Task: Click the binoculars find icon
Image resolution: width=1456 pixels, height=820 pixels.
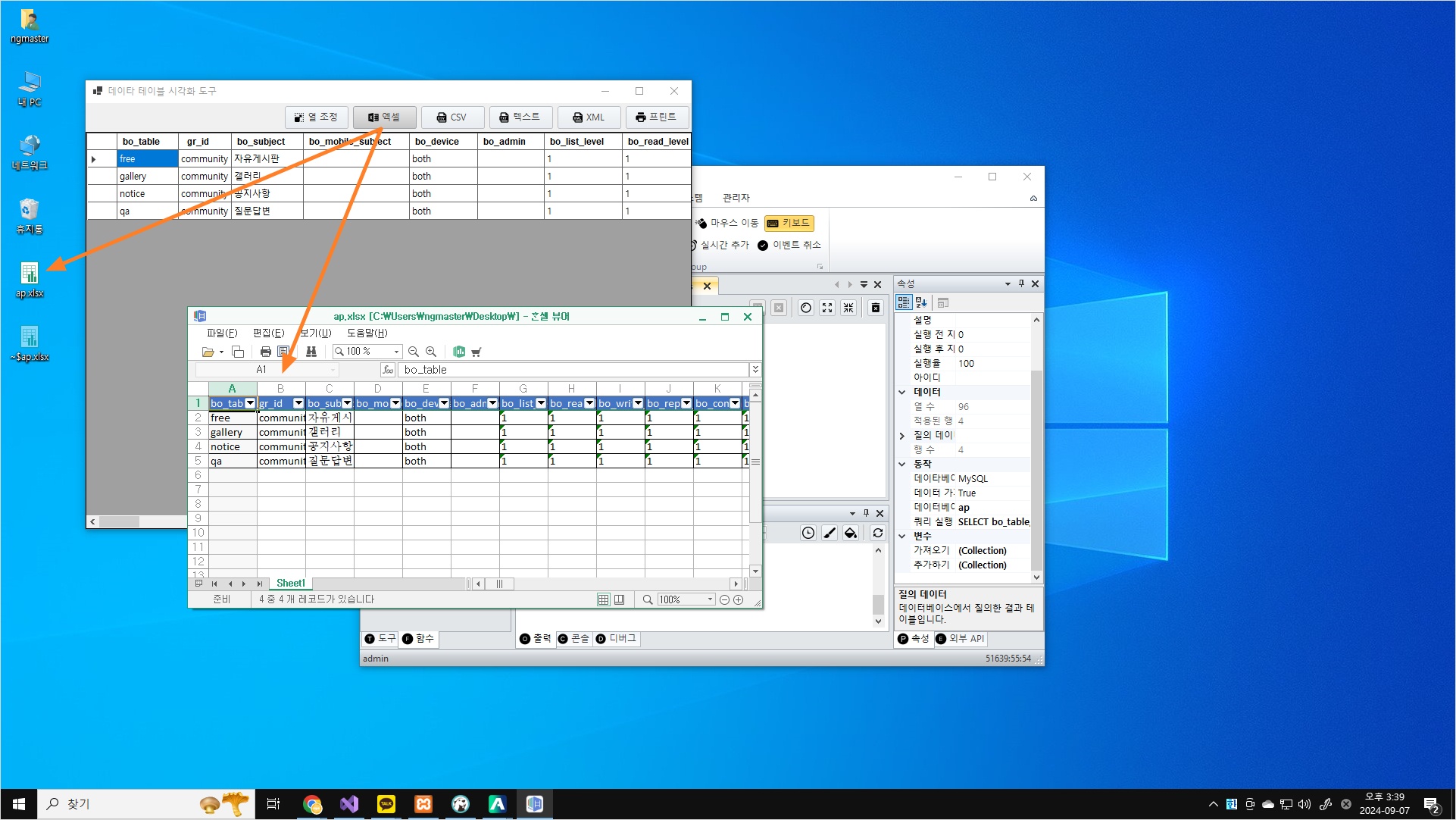Action: [311, 352]
